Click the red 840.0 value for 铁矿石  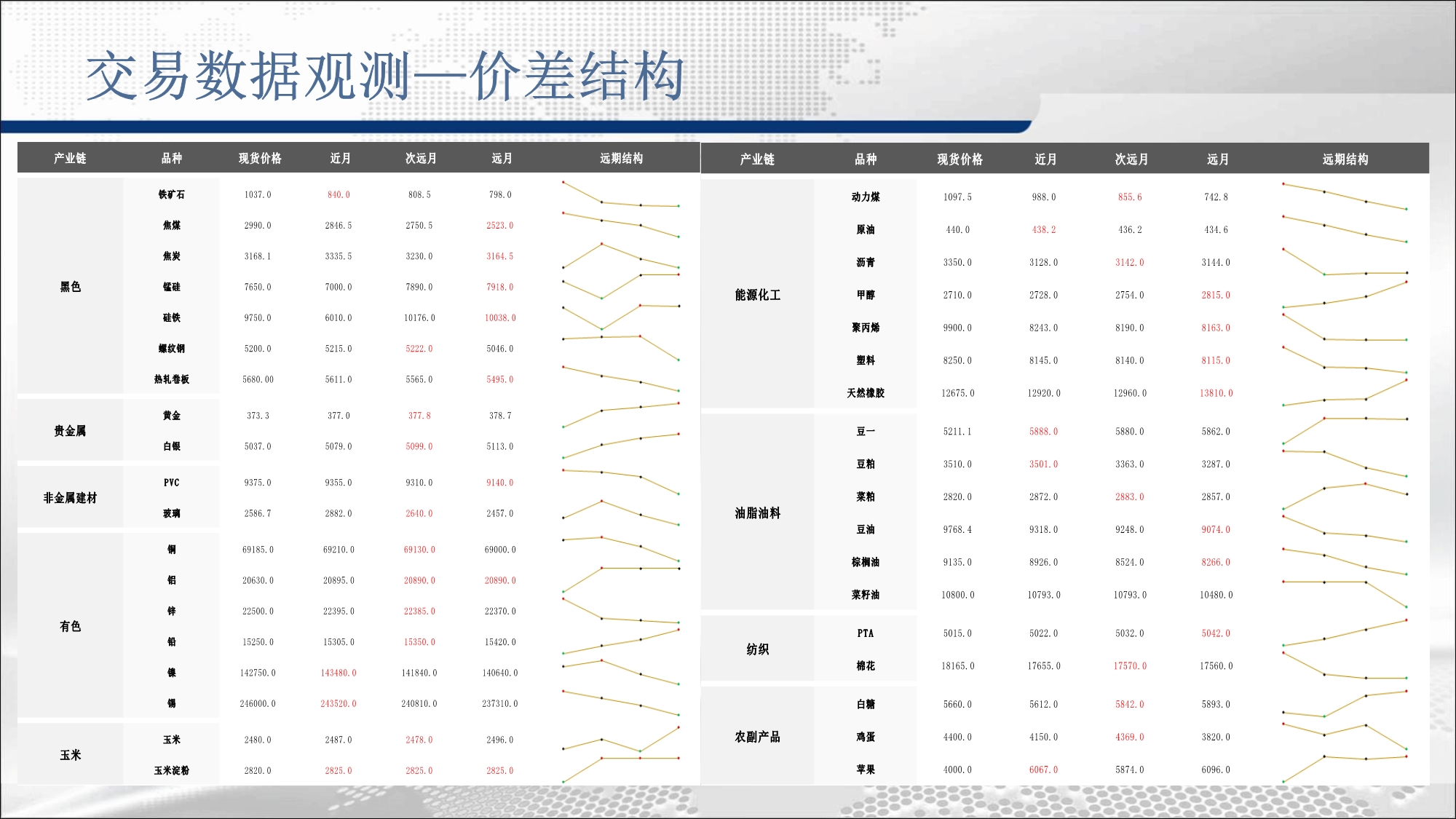click(339, 194)
